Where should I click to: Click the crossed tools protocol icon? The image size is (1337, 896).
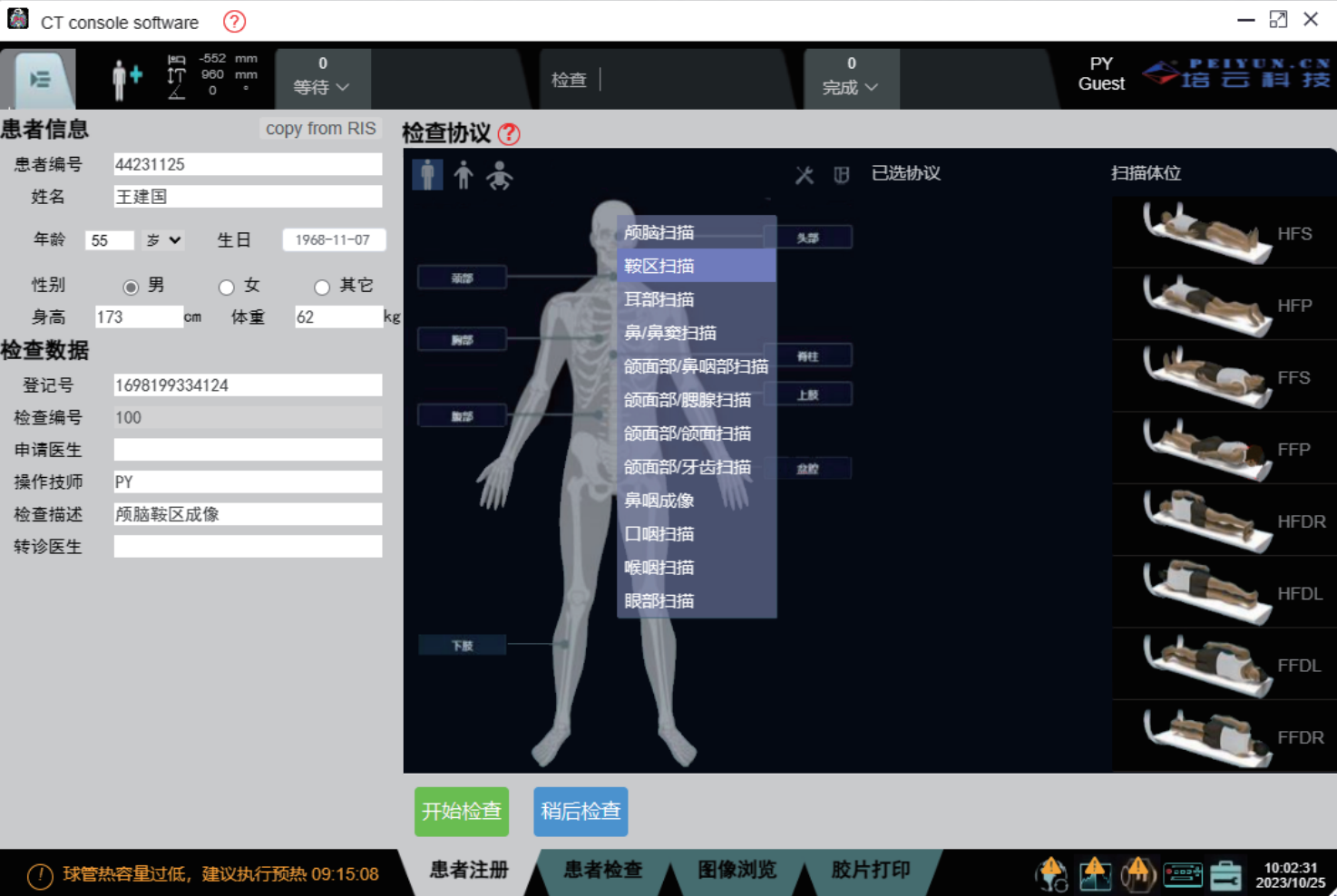click(805, 175)
